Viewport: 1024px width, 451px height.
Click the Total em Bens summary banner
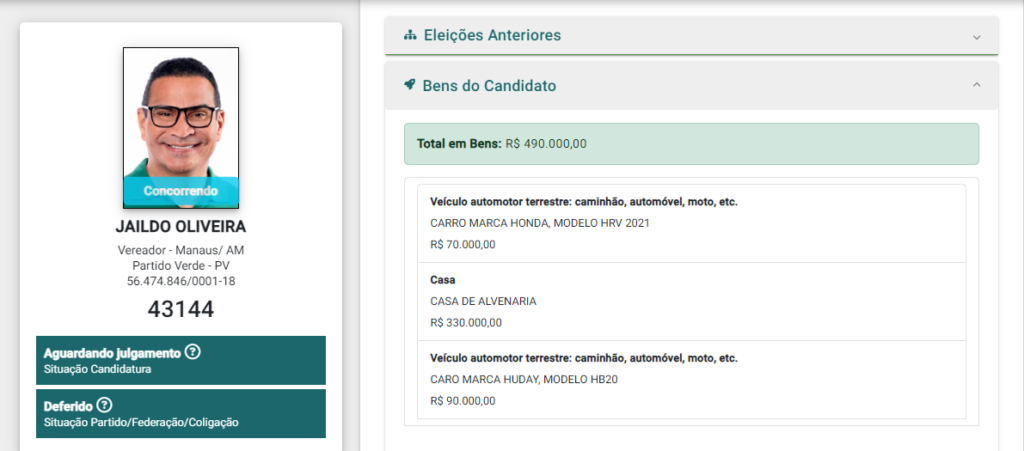691,144
